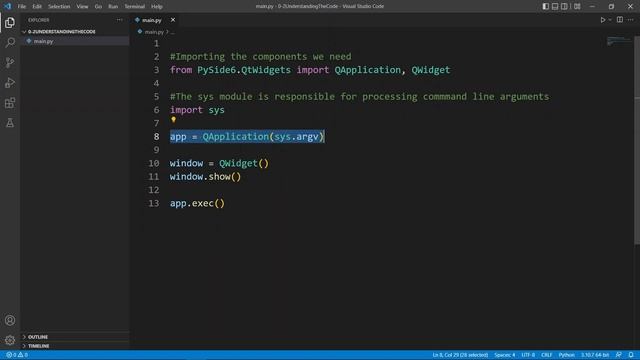Viewport: 640px width, 360px height.
Task: Open the Source Control view
Action: click(x=10, y=62)
